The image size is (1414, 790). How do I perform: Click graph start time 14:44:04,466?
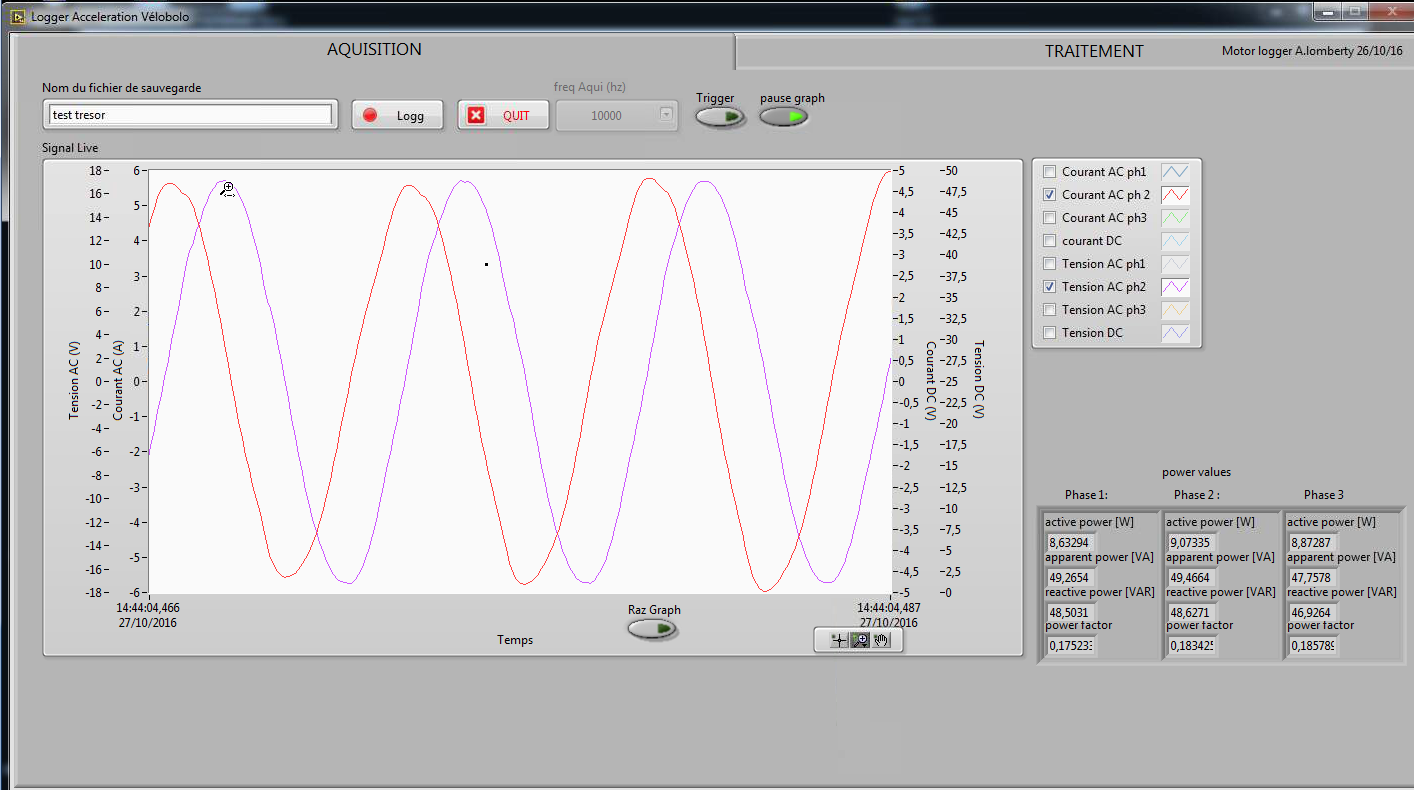pos(148,607)
